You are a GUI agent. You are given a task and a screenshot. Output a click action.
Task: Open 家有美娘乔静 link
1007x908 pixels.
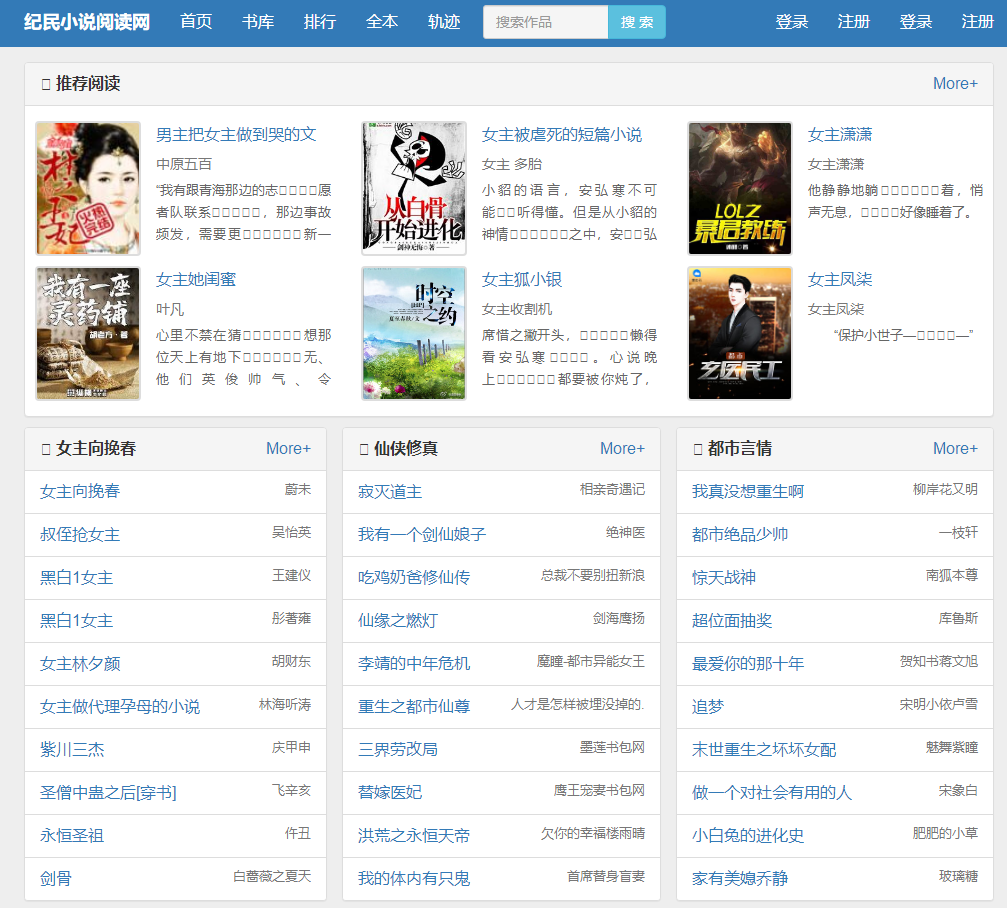click(740, 878)
